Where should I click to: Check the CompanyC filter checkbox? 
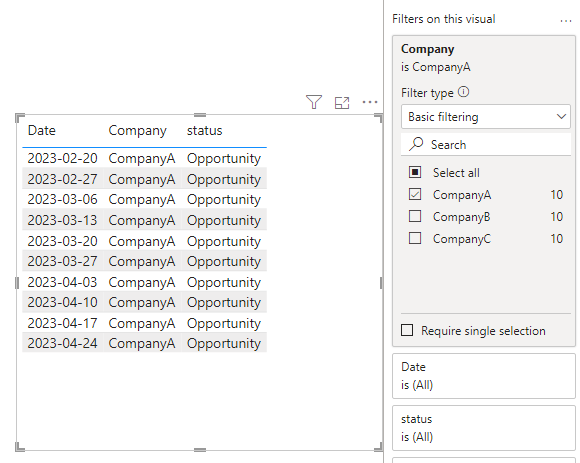tap(415, 238)
